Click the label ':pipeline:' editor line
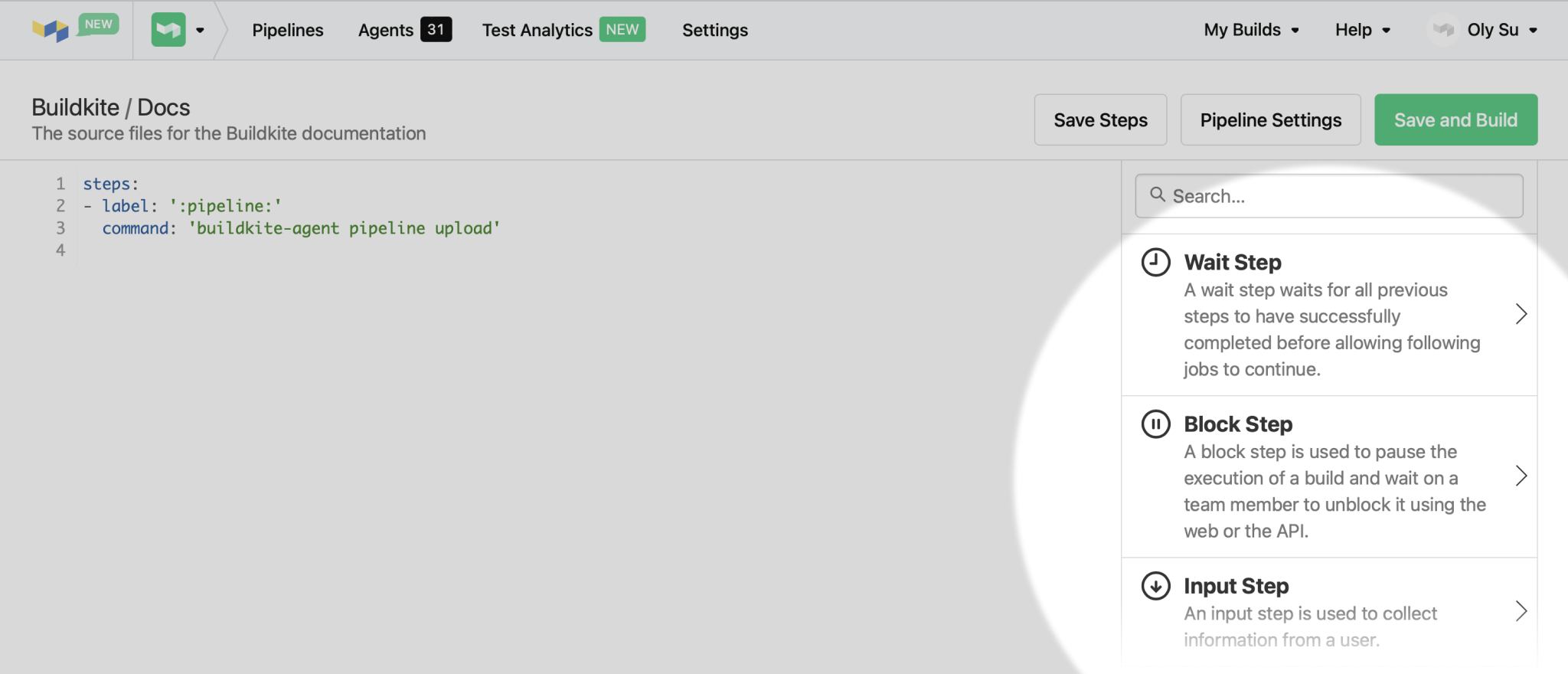The image size is (1568, 674). [x=182, y=206]
